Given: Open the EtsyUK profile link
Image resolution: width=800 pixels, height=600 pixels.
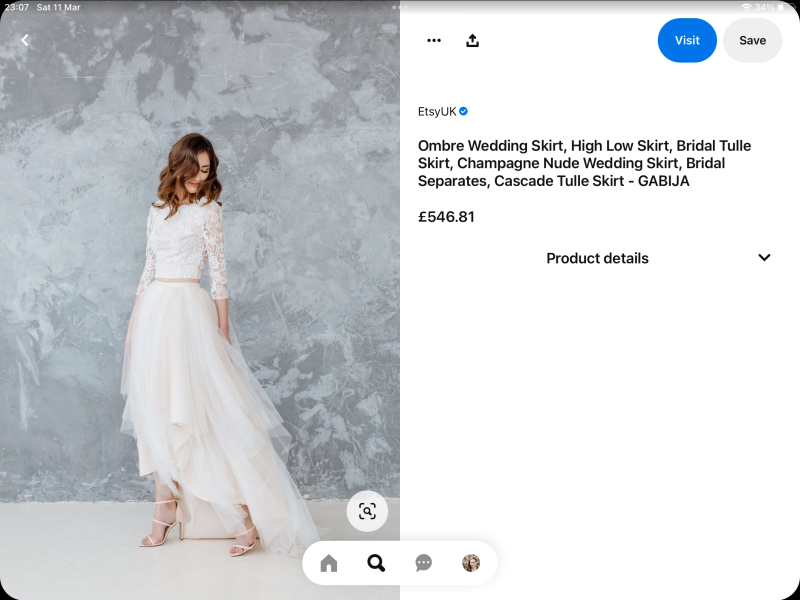Looking at the screenshot, I should pos(437,112).
